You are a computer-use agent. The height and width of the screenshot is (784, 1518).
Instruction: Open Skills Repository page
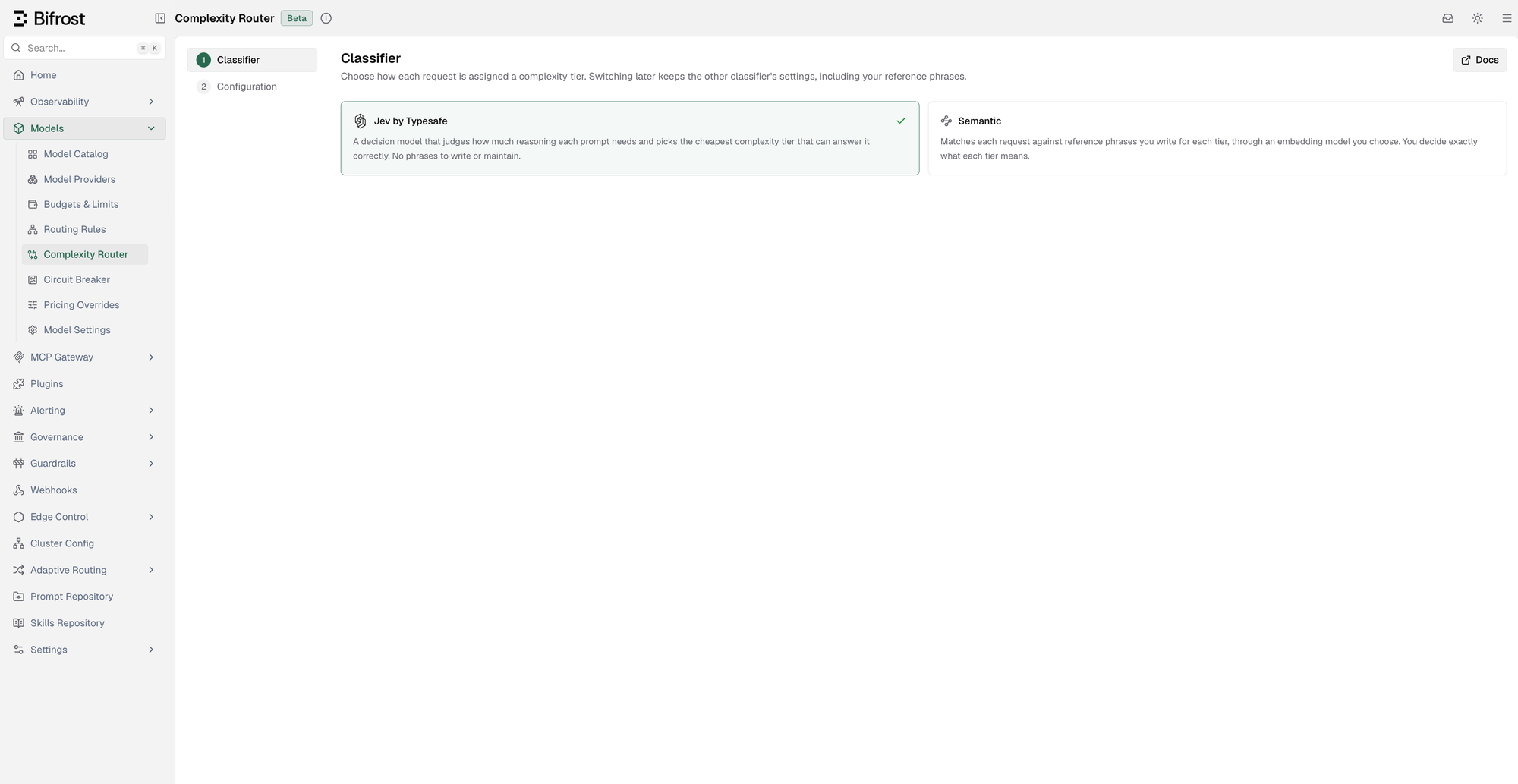point(84,623)
